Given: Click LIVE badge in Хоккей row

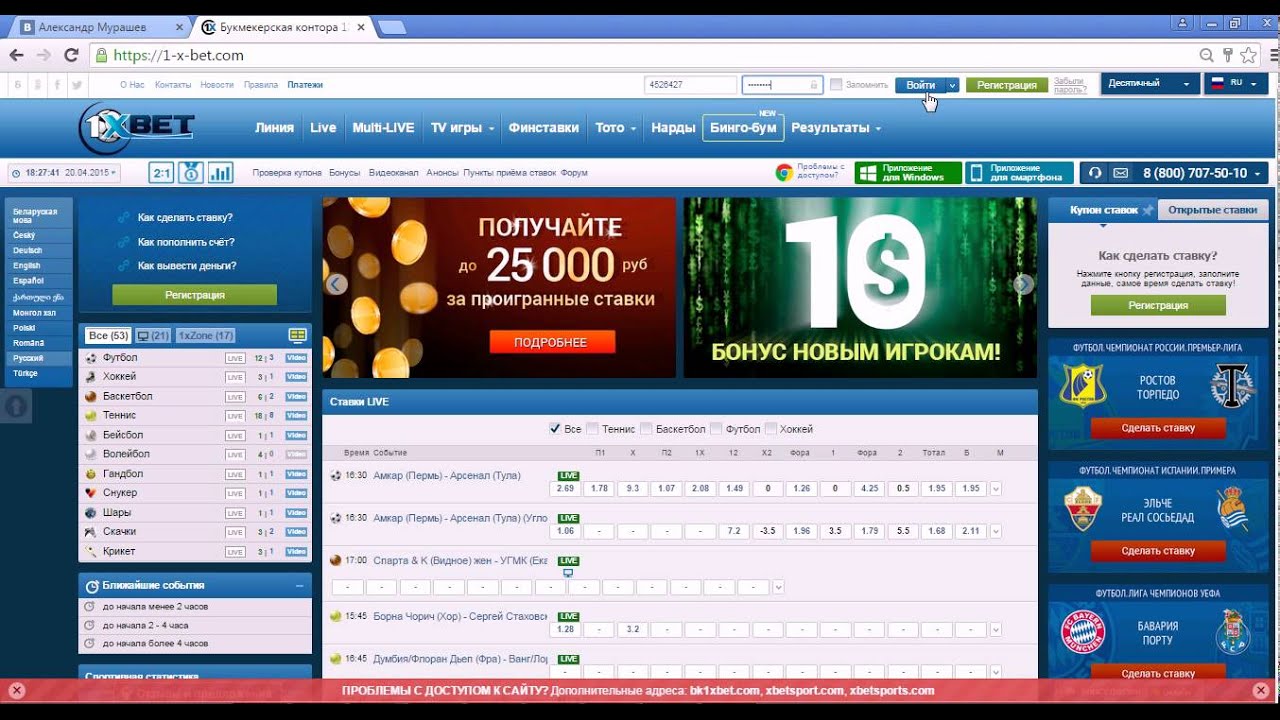Looking at the screenshot, I should click(x=235, y=377).
